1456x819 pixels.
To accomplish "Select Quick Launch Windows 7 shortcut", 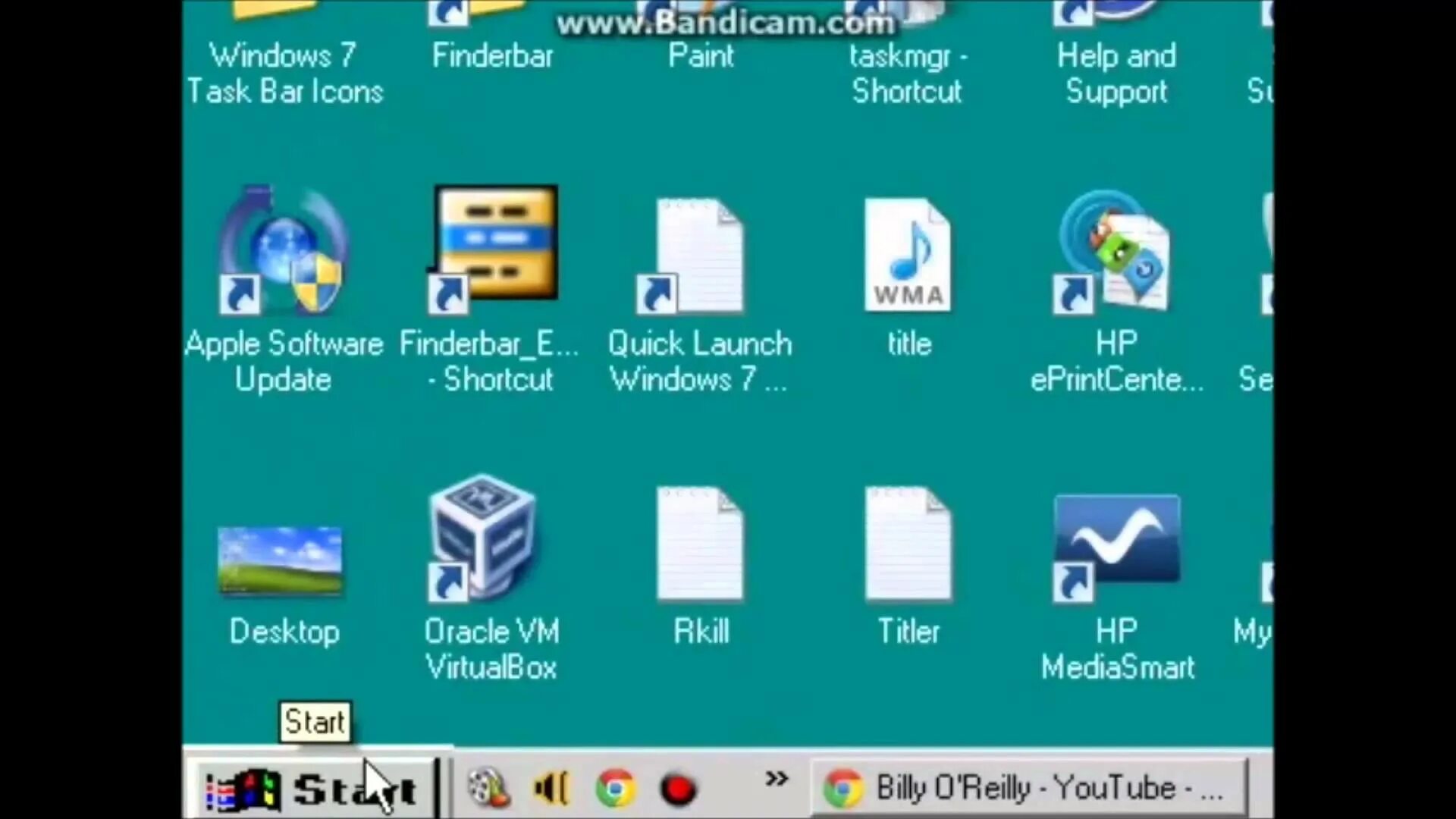I will tap(699, 256).
